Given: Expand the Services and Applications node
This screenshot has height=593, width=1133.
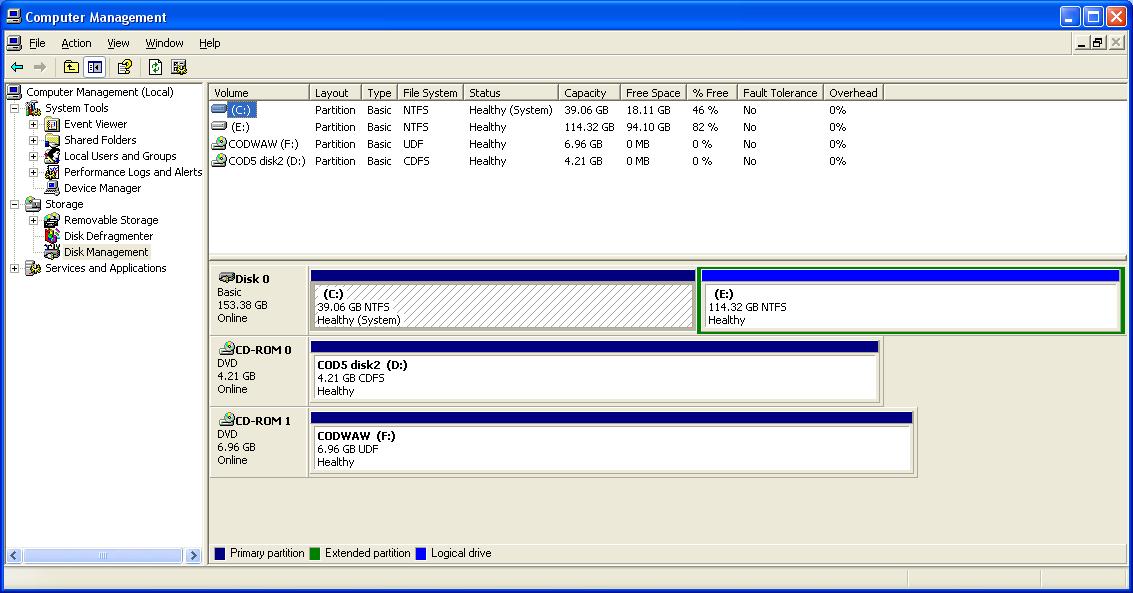Looking at the screenshot, I should coord(15,268).
